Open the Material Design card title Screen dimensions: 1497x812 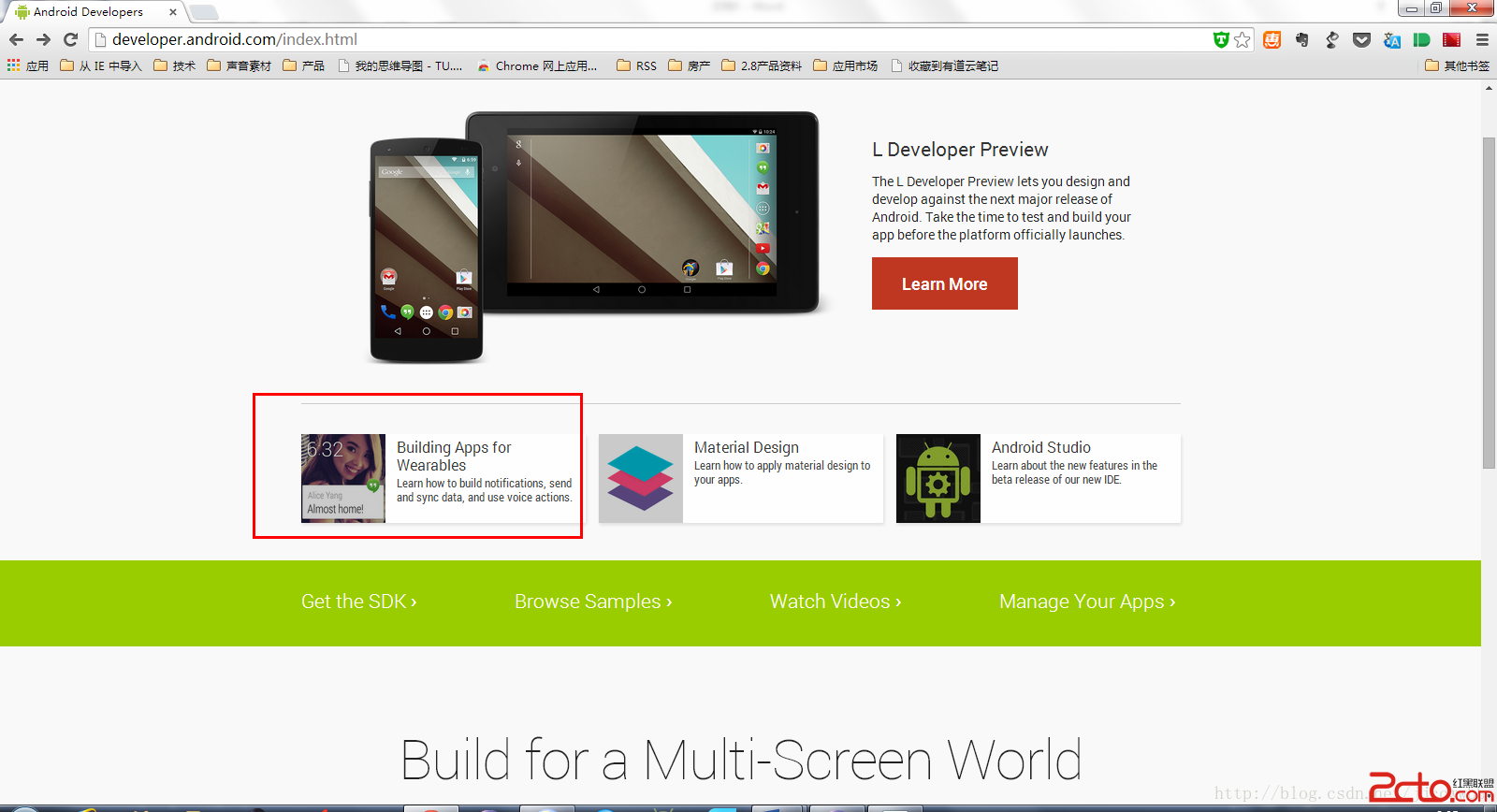click(747, 447)
